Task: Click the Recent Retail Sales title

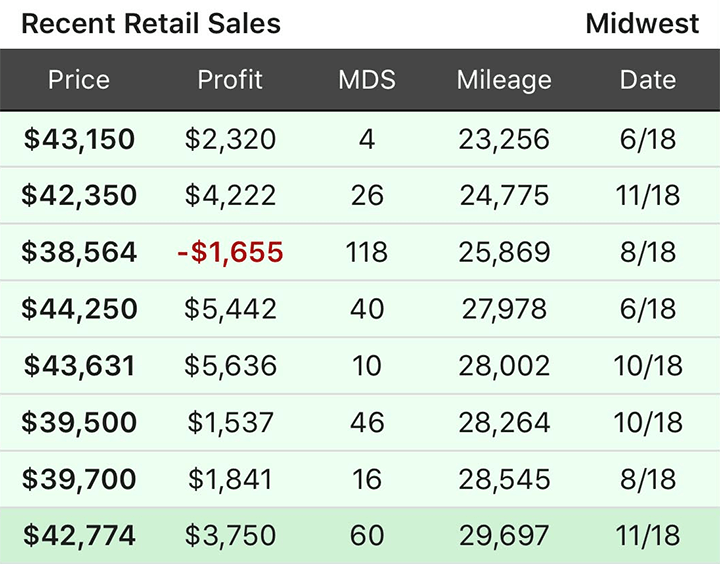Action: tap(151, 24)
